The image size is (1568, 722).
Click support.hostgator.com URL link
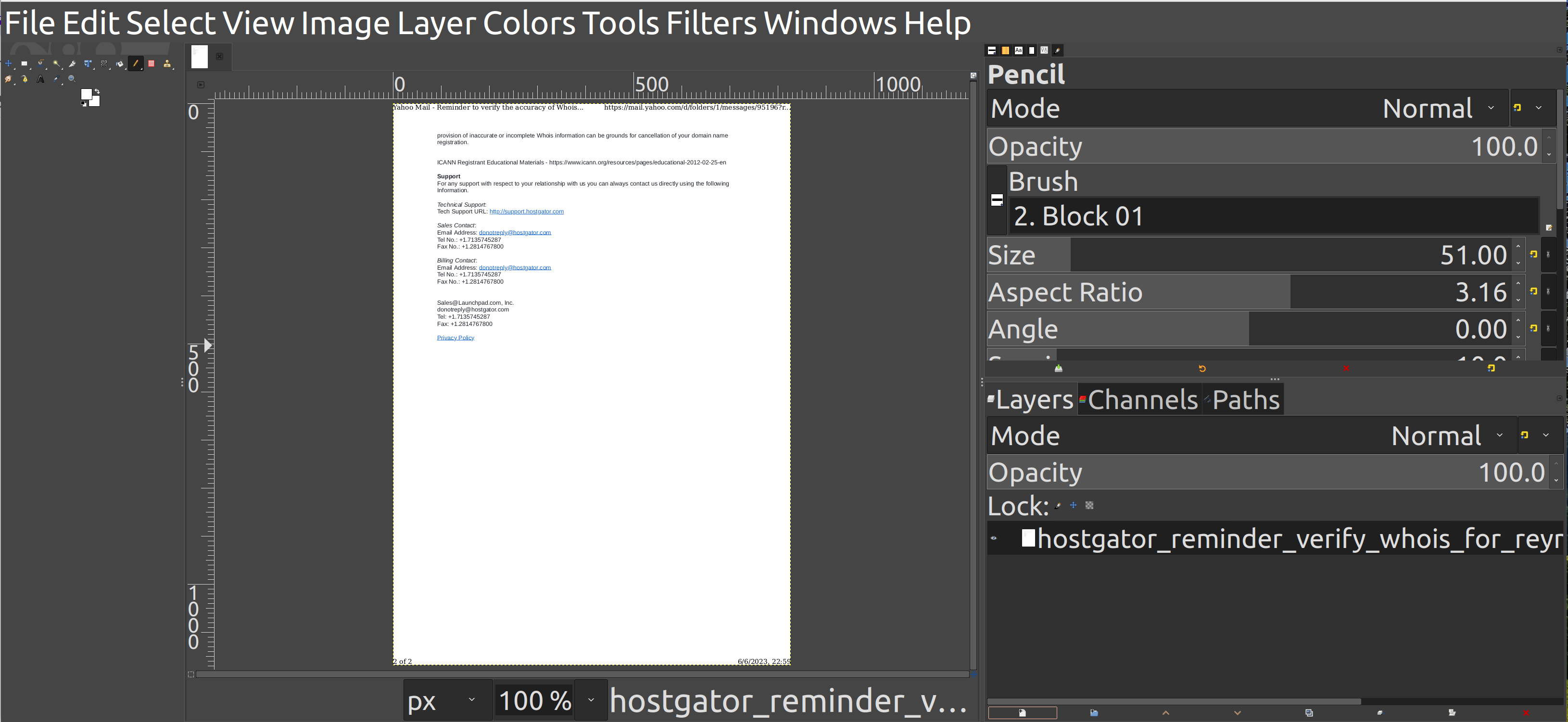(526, 212)
